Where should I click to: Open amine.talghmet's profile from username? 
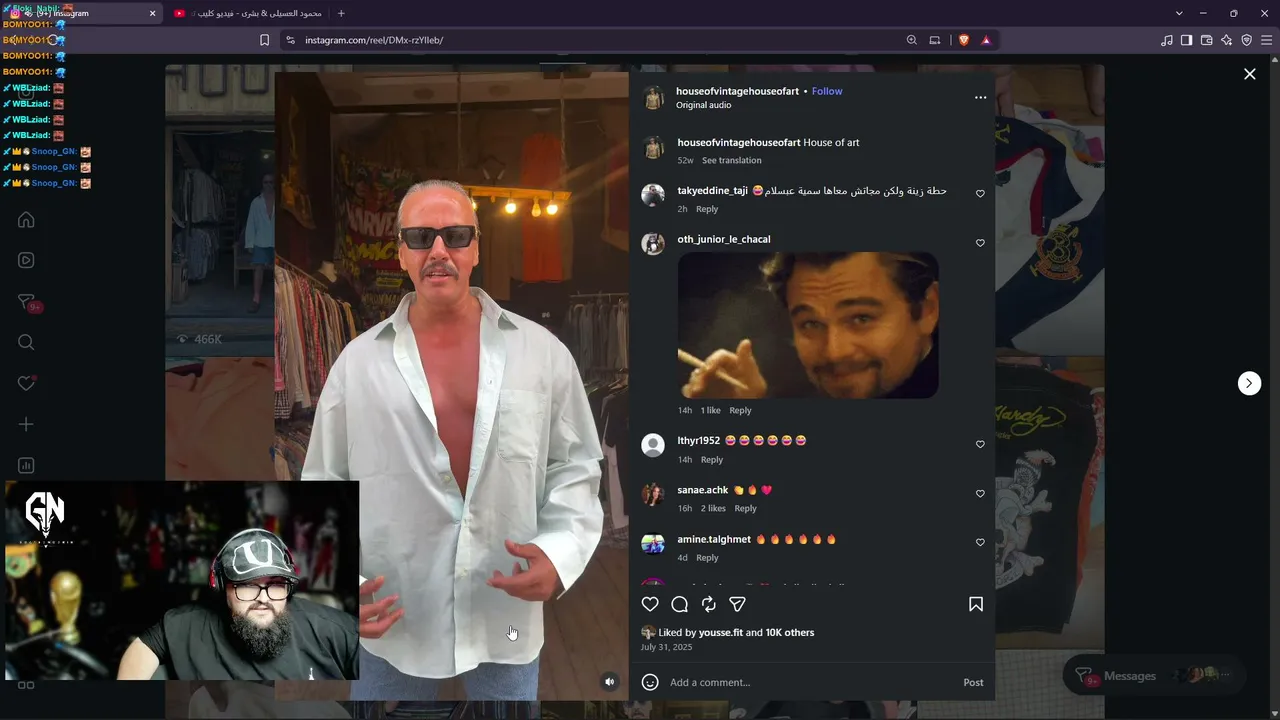[x=714, y=539]
